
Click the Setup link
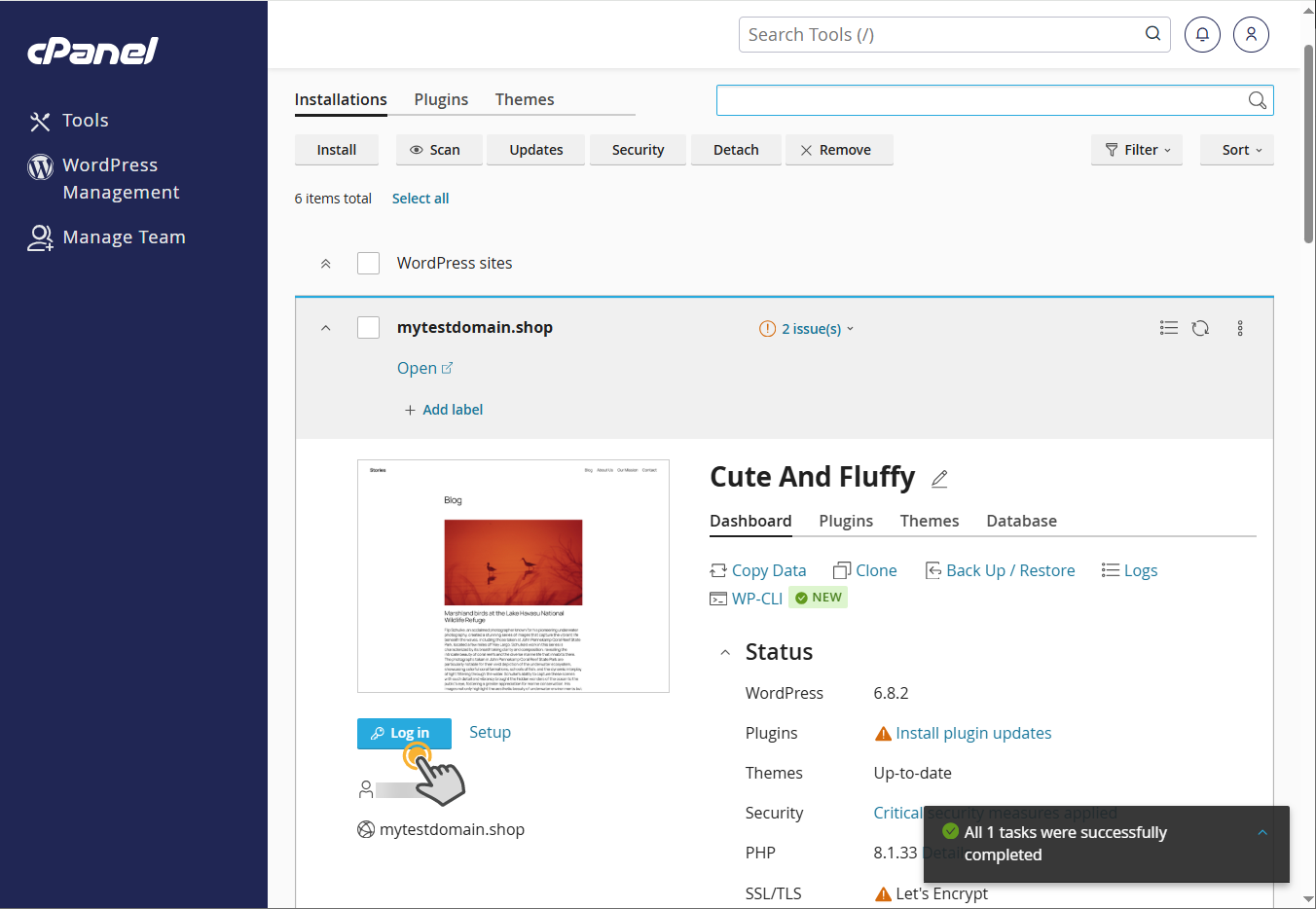click(x=490, y=732)
